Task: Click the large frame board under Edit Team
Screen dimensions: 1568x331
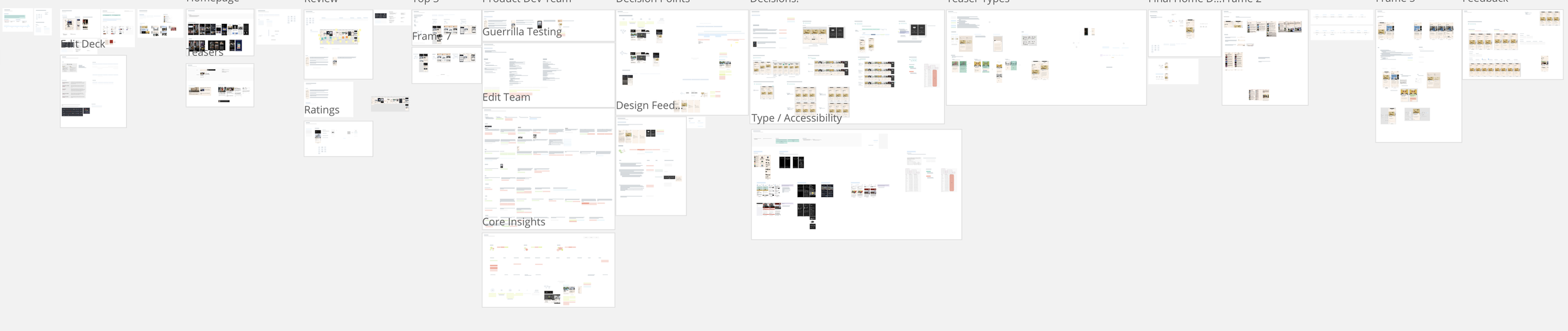Action: pyautogui.click(x=548, y=168)
